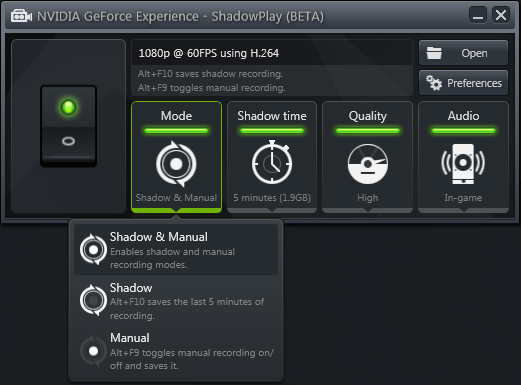Viewport: 521px width, 385px height.
Task: Minimize the ShadowPlay window
Action: pyautogui.click(x=478, y=15)
